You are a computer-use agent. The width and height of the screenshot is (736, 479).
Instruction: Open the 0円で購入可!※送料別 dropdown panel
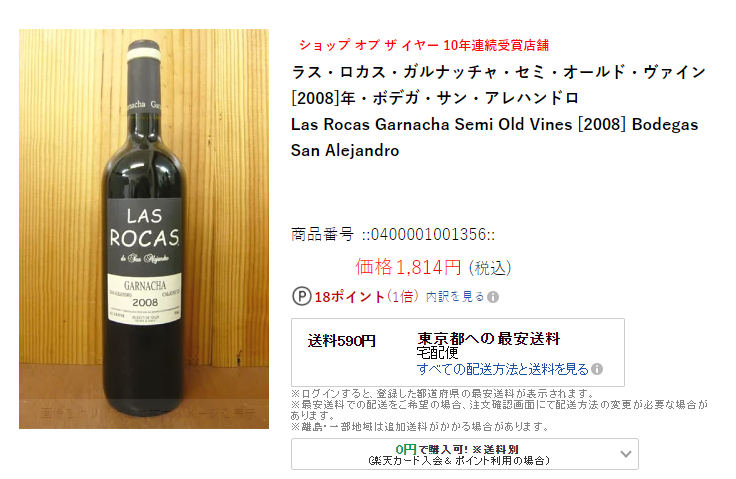pyautogui.click(x=465, y=454)
